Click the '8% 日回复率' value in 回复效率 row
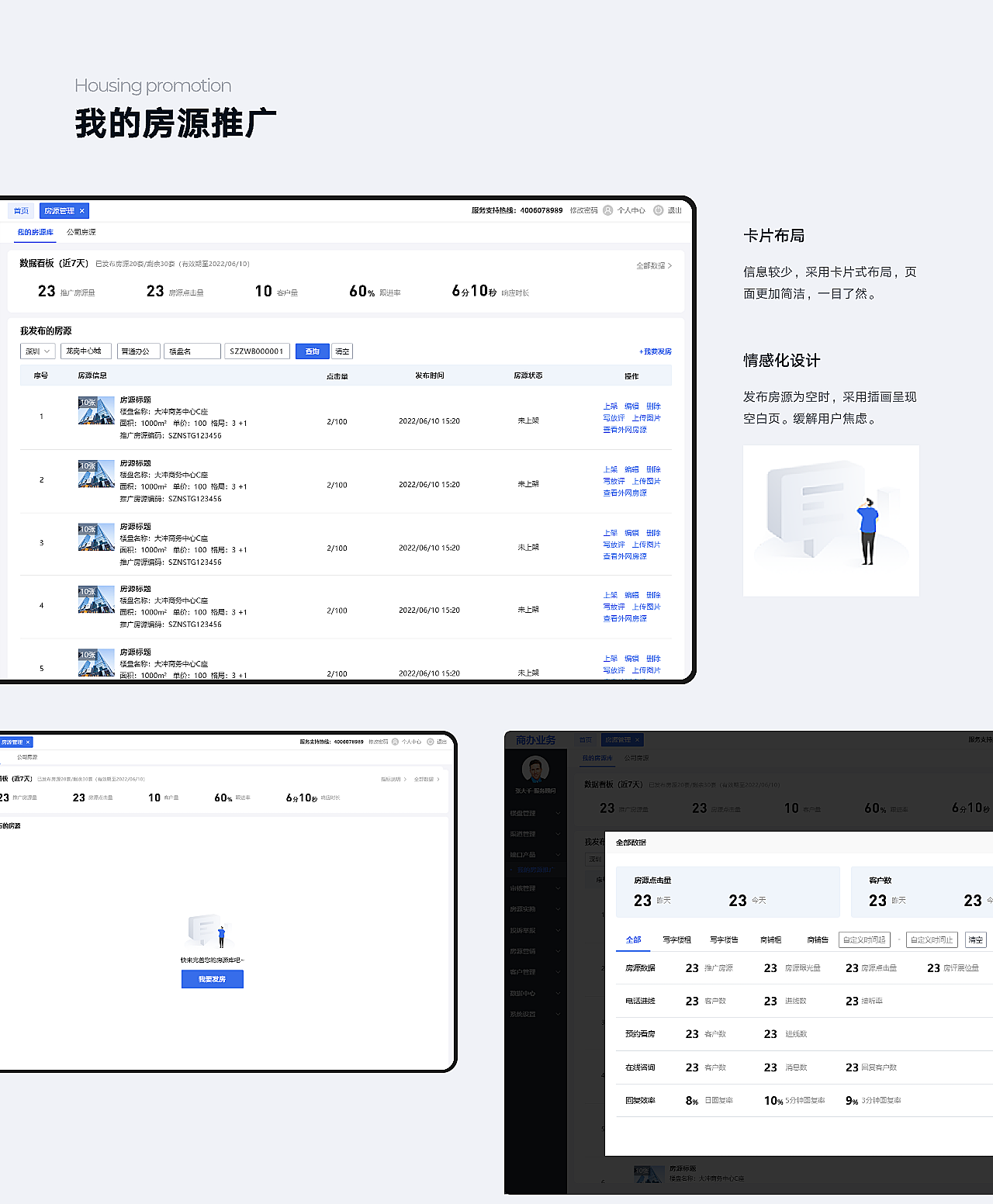The width and height of the screenshot is (993, 1204). coord(709,1101)
